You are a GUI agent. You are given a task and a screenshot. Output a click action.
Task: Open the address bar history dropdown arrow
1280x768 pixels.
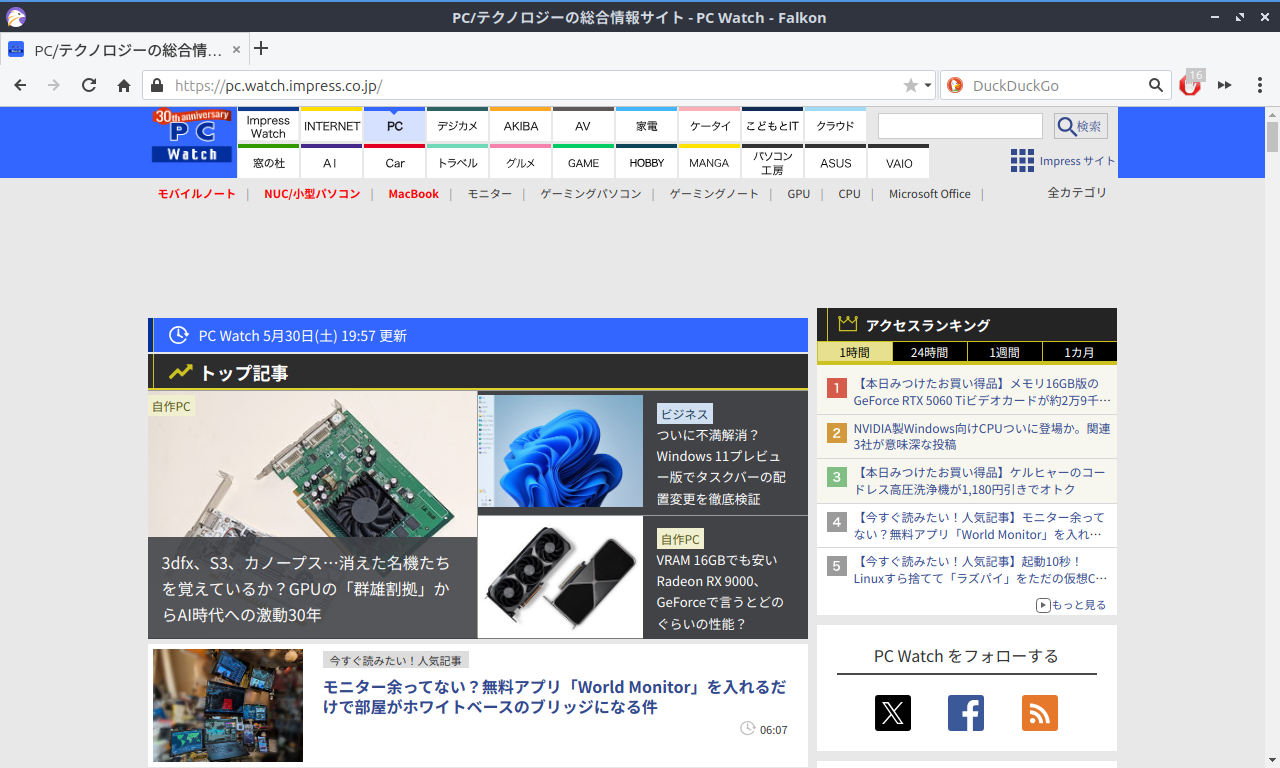click(x=928, y=85)
